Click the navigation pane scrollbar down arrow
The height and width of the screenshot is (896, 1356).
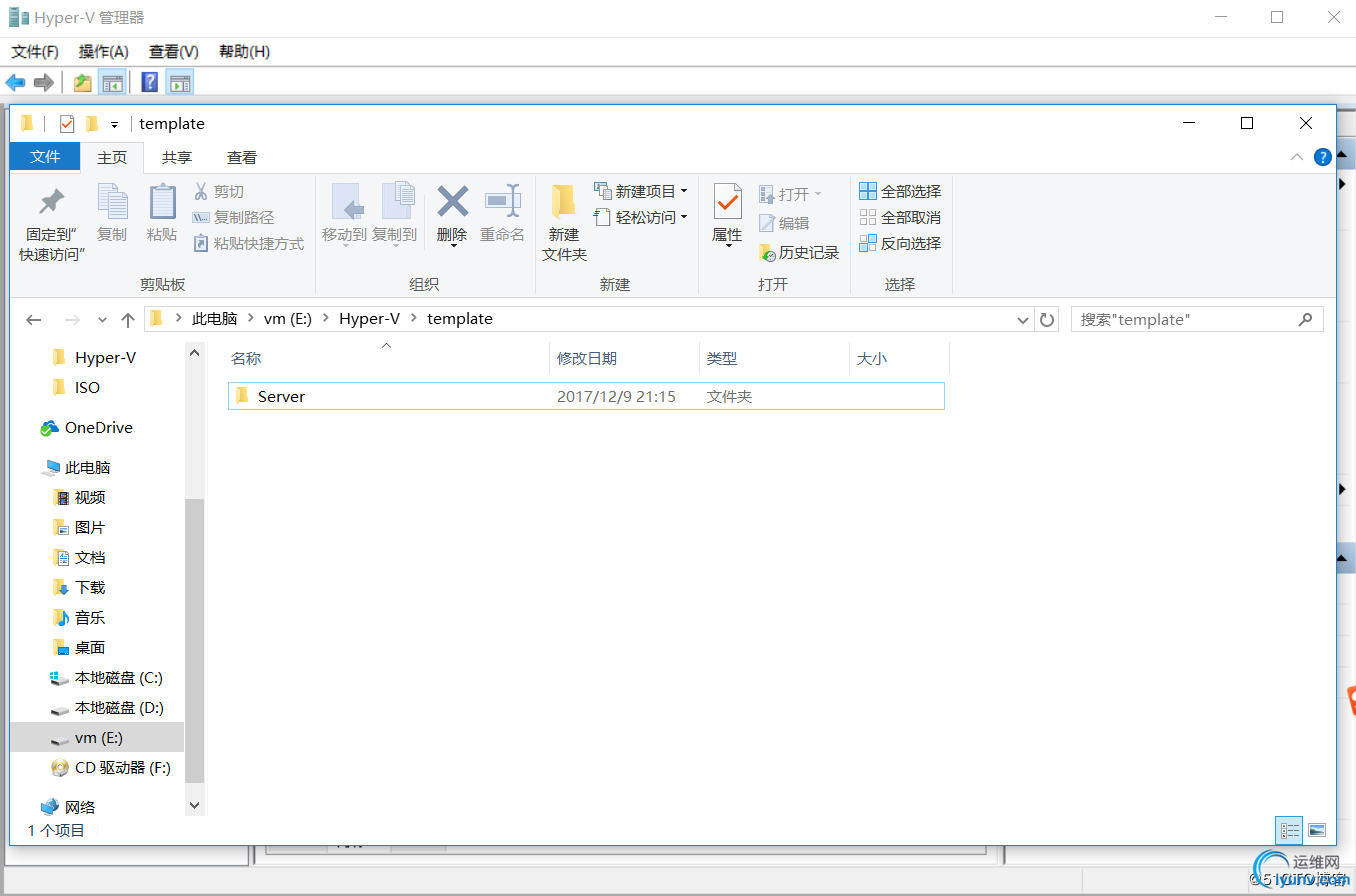194,804
